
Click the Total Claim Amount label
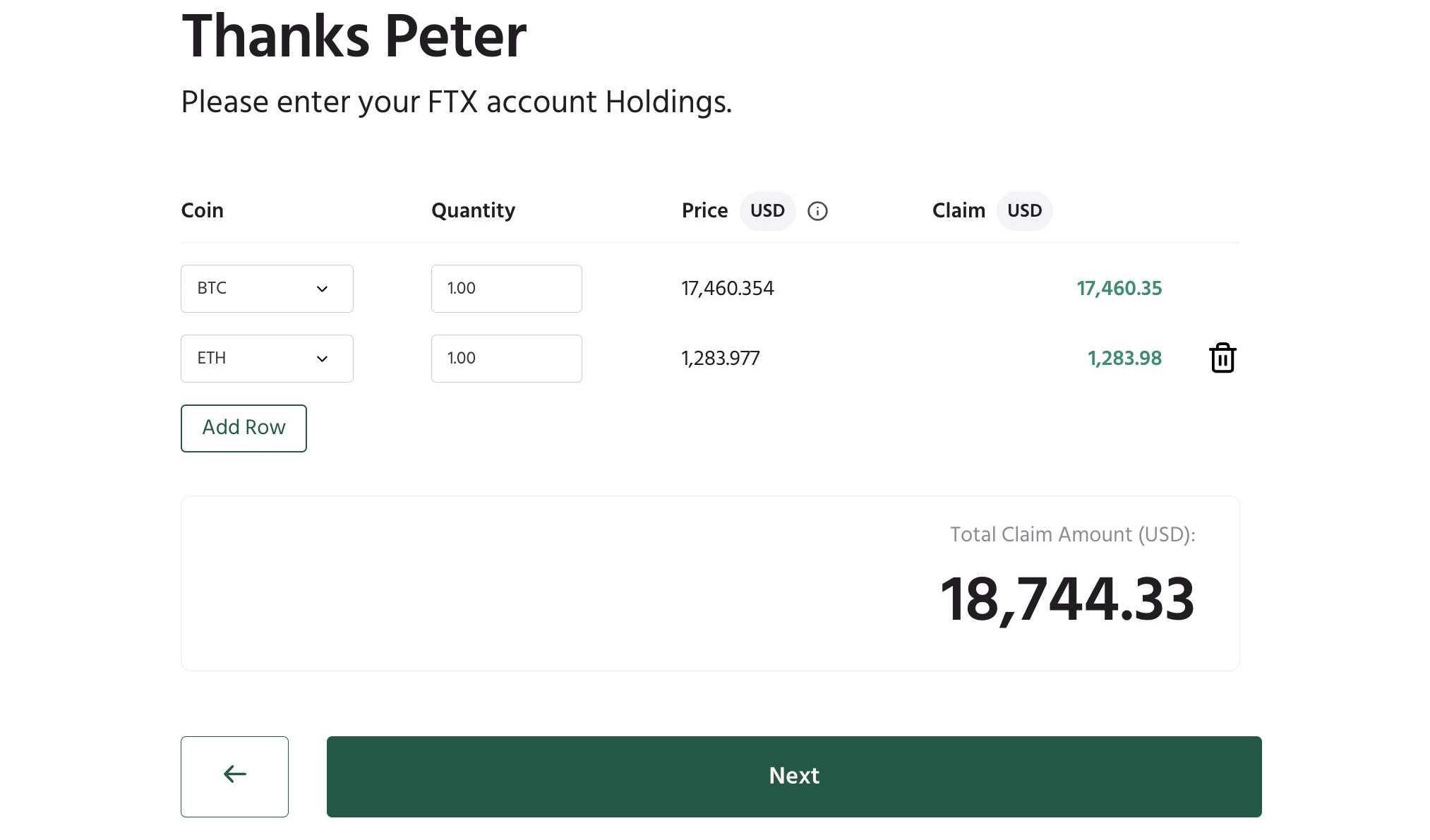pyautogui.click(x=1072, y=534)
